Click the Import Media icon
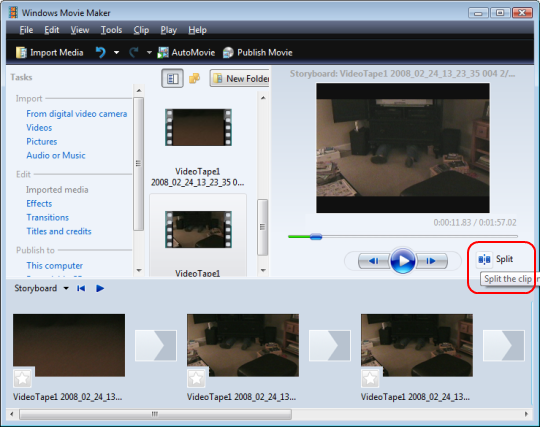Screen dimensions: 540x427 [21, 52]
